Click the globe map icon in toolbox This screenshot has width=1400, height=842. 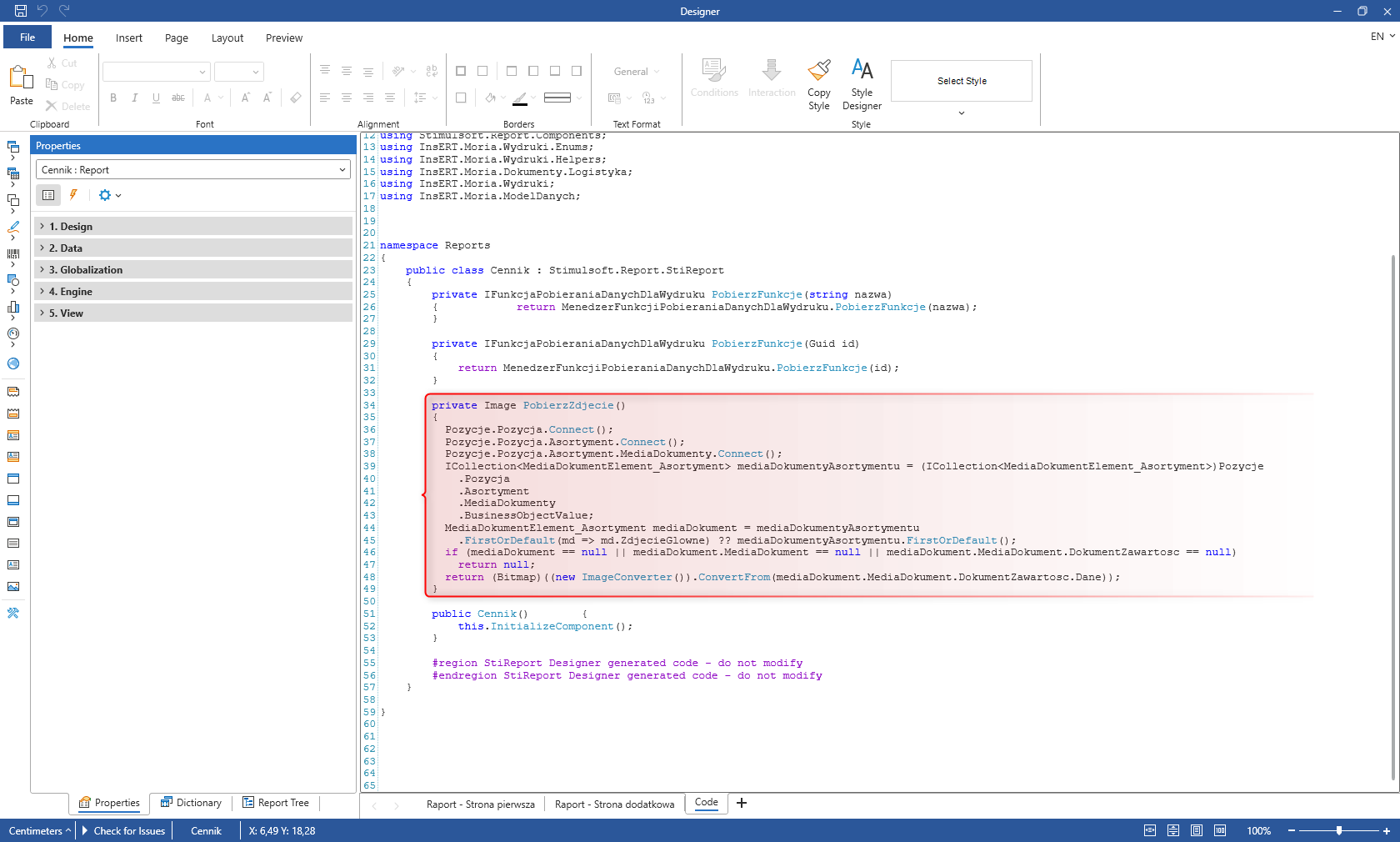[x=13, y=363]
